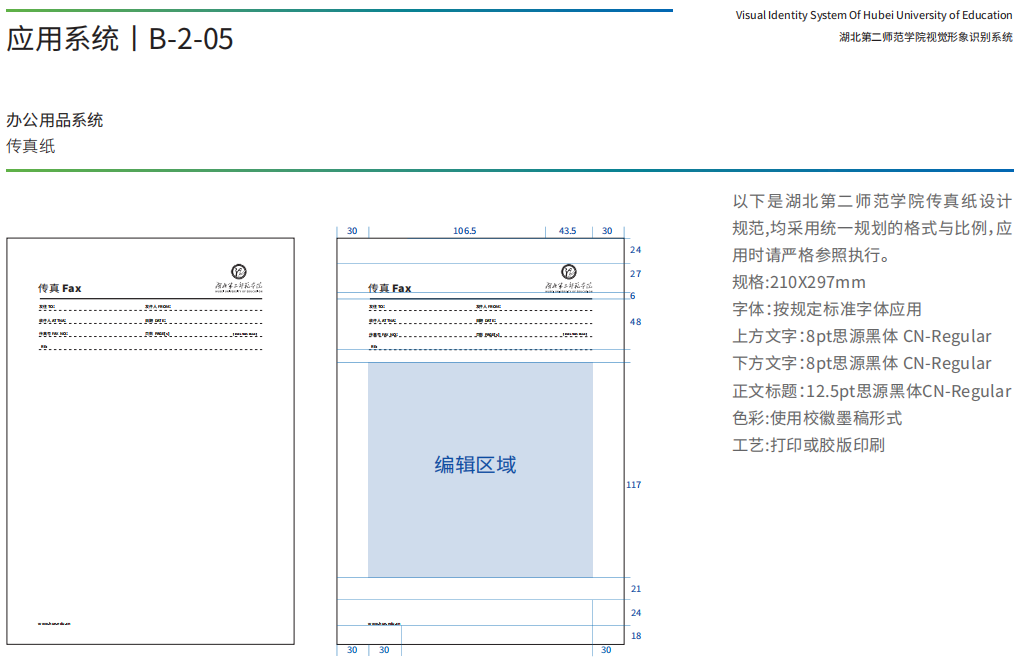Click the 18 dimension label at the bottom right
Screen dimensions: 1023x668
pos(635,636)
